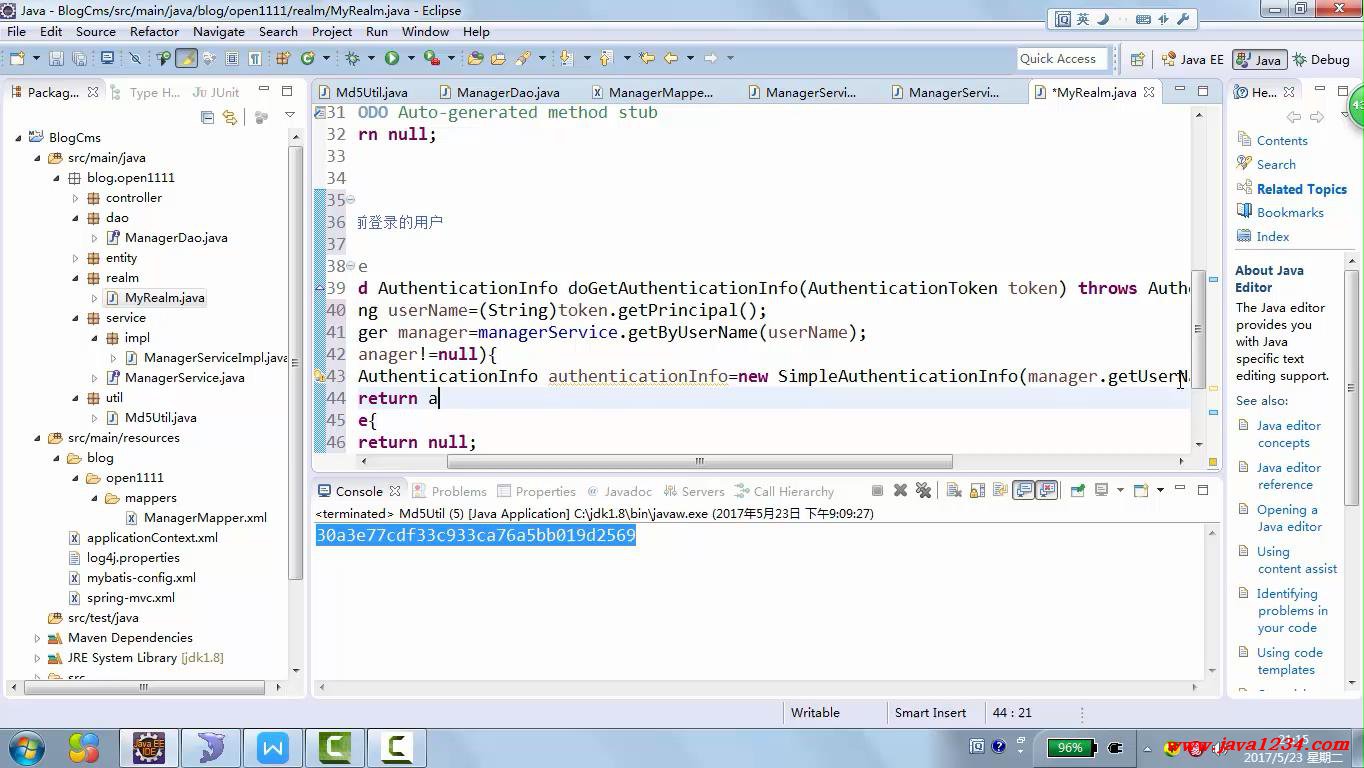Click the Last Edit Location icon
Image resolution: width=1364 pixels, height=768 pixels.
646,58
